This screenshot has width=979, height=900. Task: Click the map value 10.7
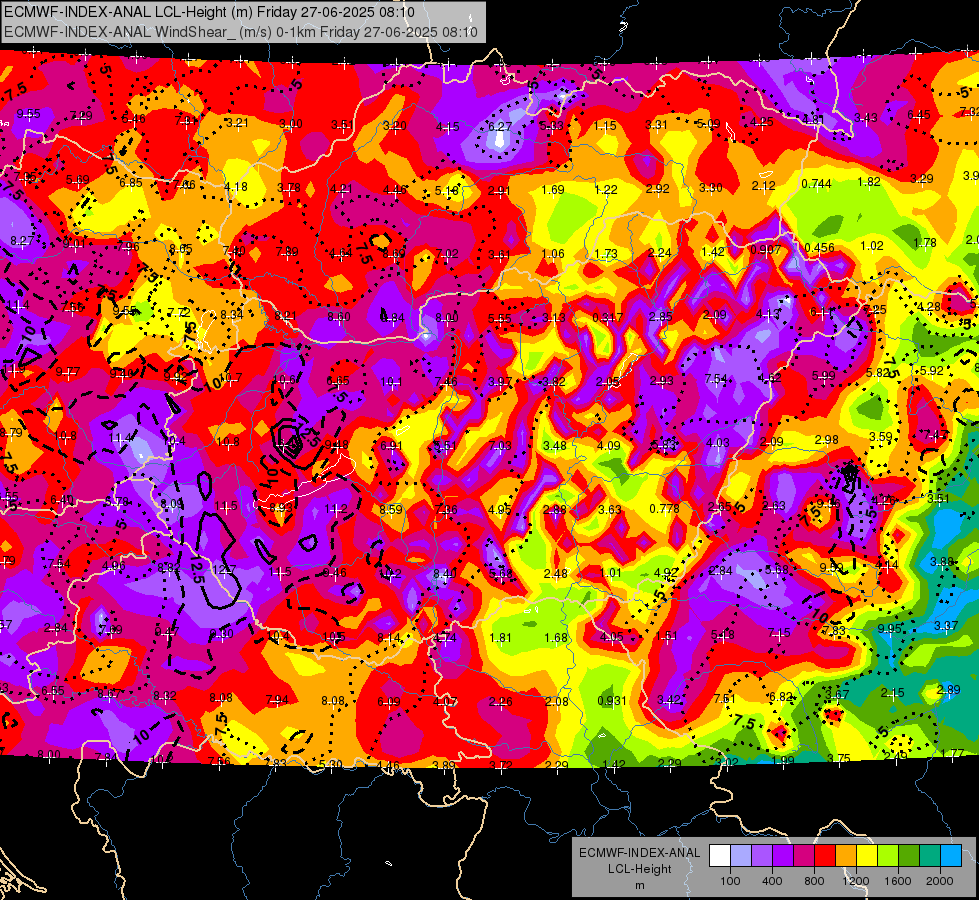(x=231, y=378)
